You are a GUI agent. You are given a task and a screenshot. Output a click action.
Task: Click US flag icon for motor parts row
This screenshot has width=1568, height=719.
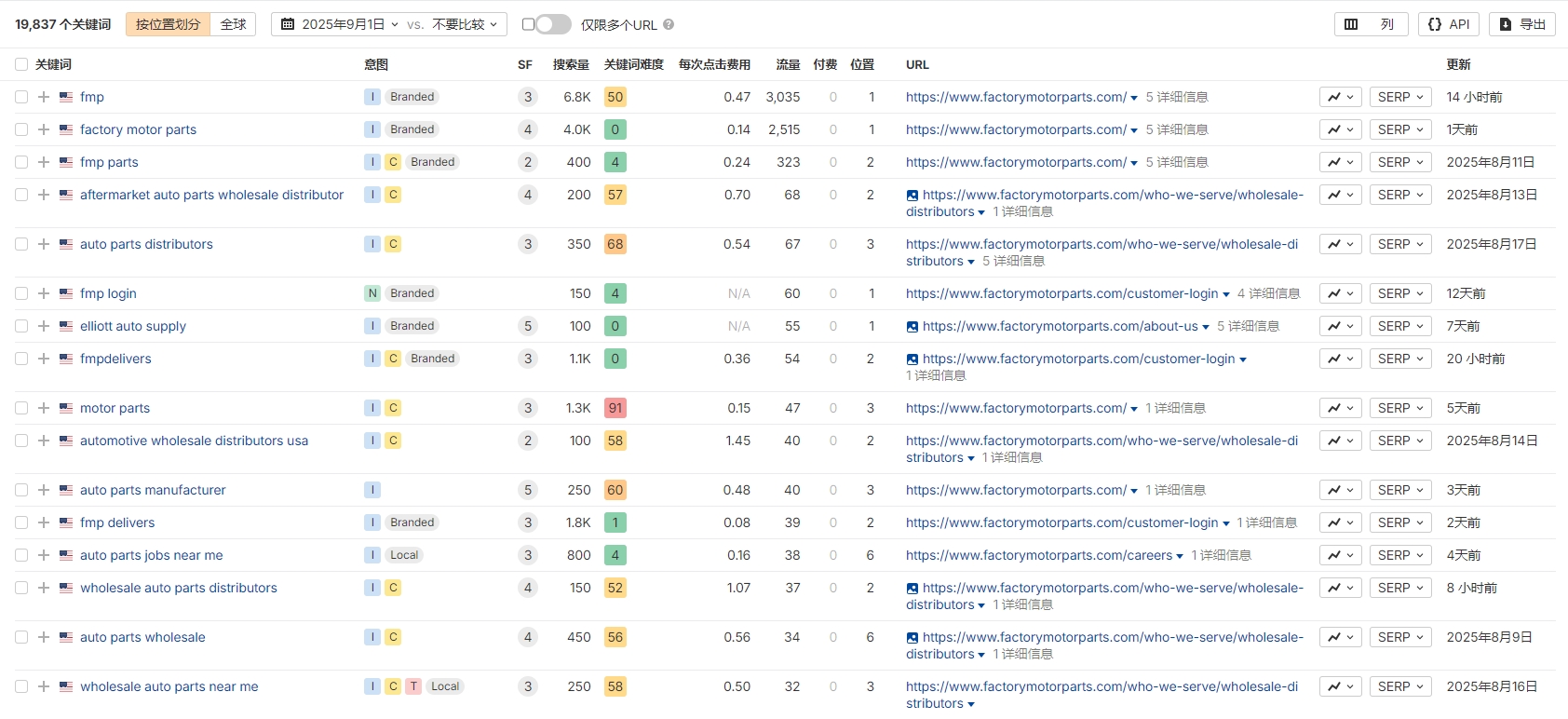click(x=66, y=408)
